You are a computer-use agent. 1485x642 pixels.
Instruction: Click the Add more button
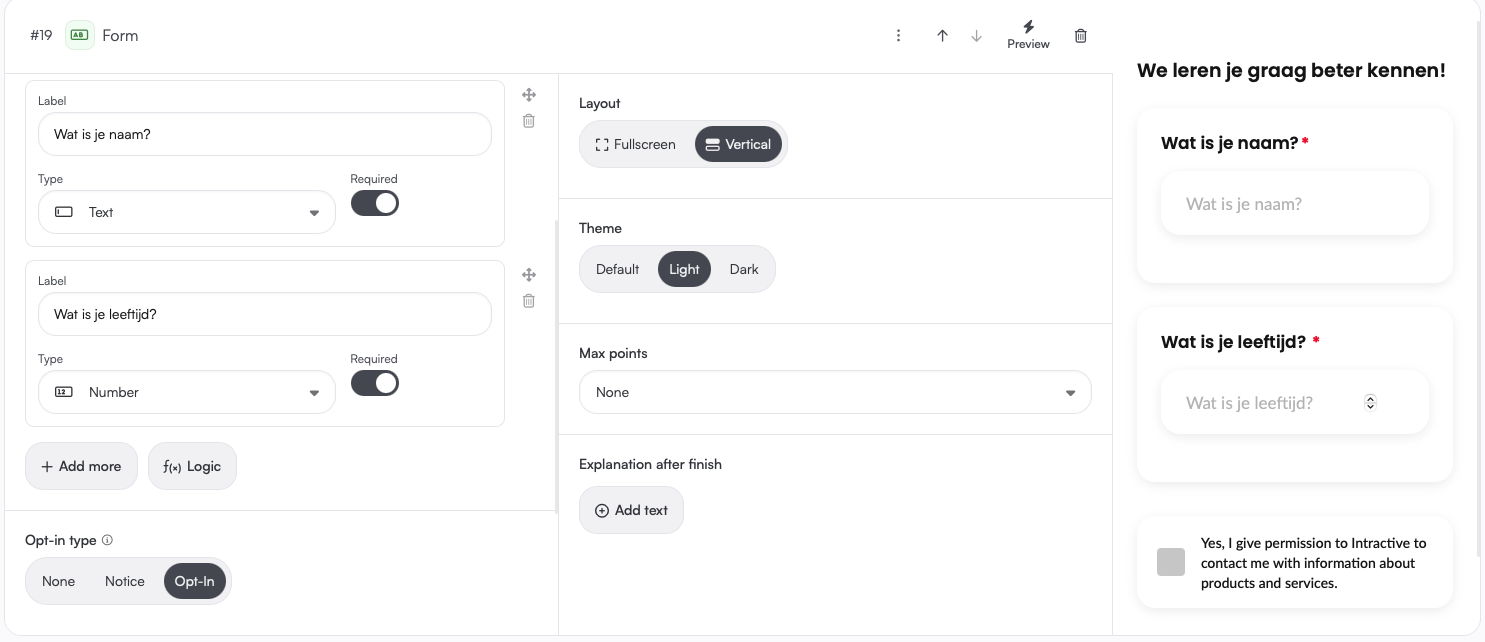81,466
